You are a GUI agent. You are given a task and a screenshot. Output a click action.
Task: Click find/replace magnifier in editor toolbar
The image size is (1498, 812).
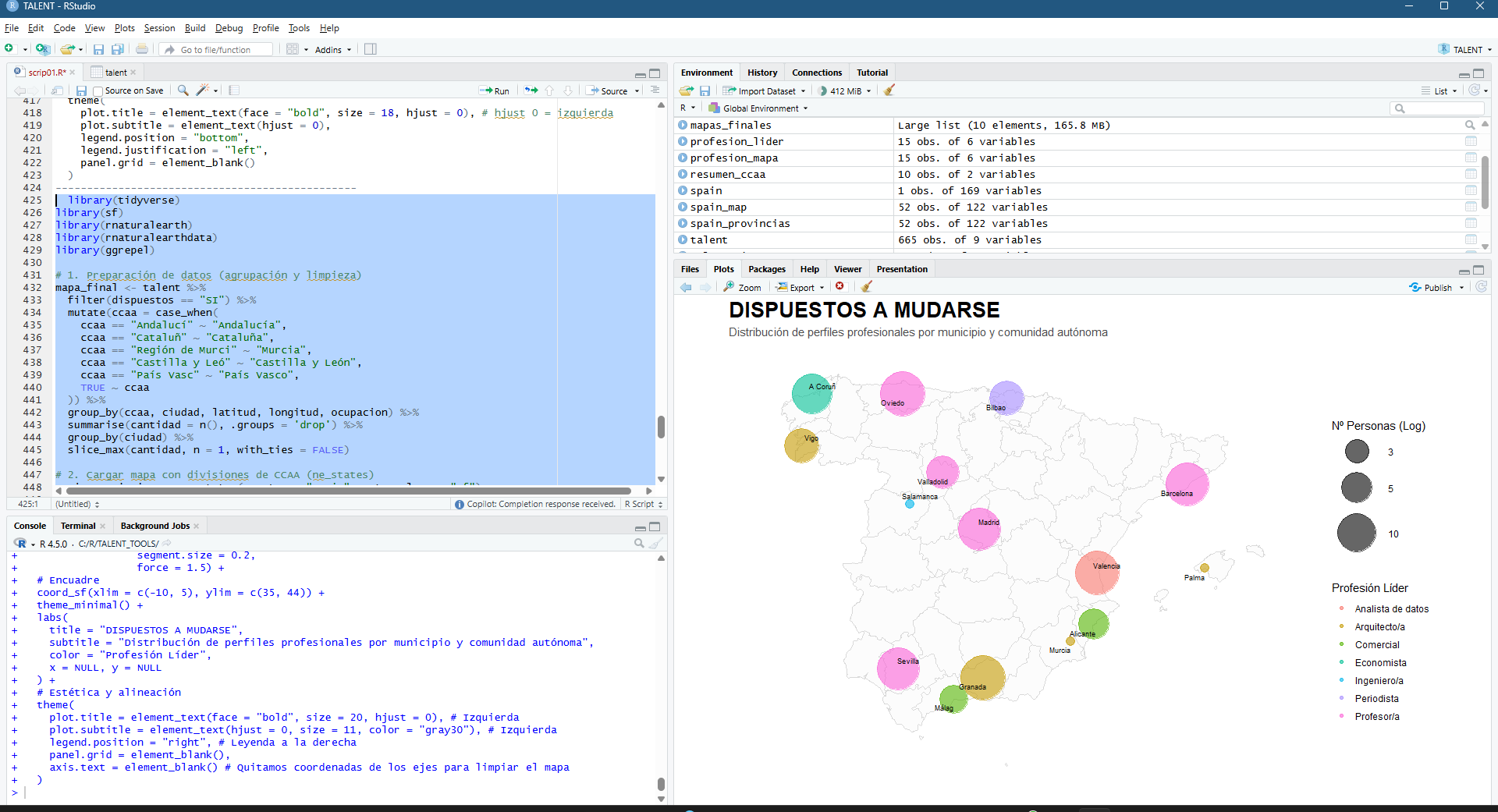coord(183,90)
